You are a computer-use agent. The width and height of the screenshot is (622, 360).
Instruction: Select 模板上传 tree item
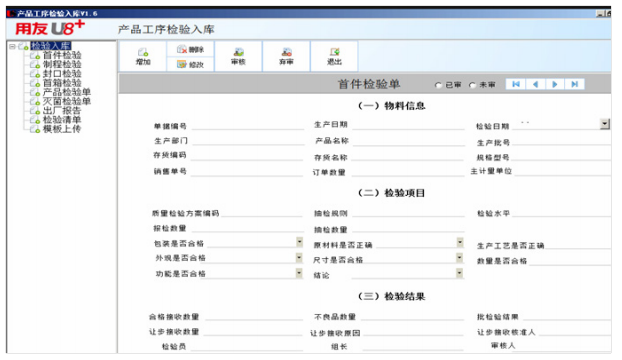[x=61, y=128]
